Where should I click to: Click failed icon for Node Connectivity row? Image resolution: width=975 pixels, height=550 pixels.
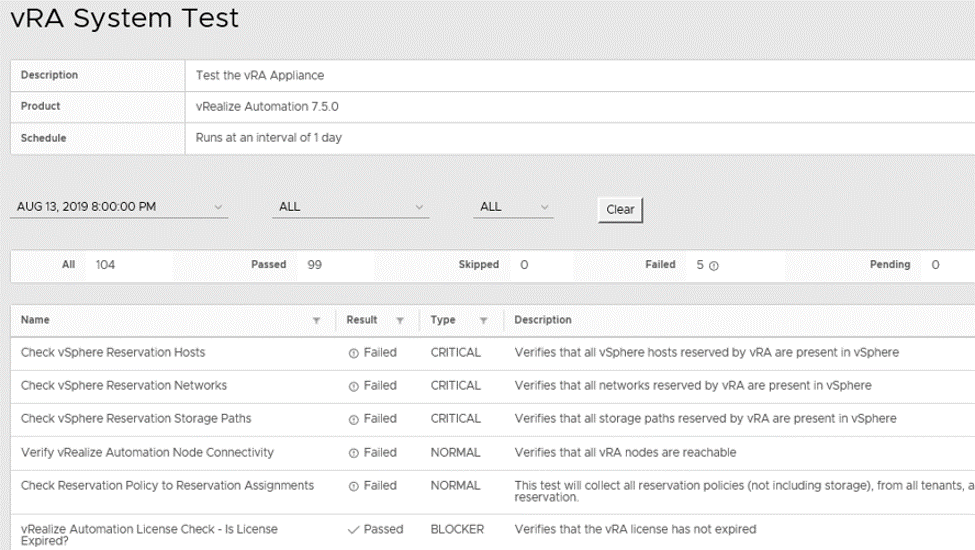pos(353,453)
